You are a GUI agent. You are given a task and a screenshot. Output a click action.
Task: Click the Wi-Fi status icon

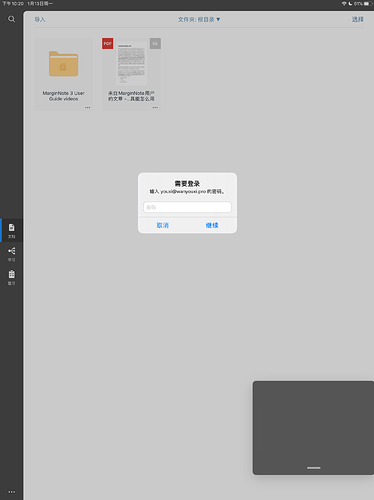tap(344, 3)
